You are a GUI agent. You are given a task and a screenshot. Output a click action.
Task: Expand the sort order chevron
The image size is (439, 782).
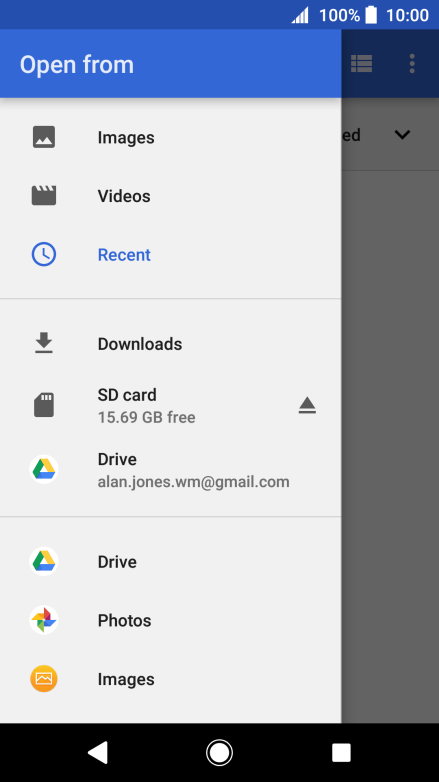402,135
